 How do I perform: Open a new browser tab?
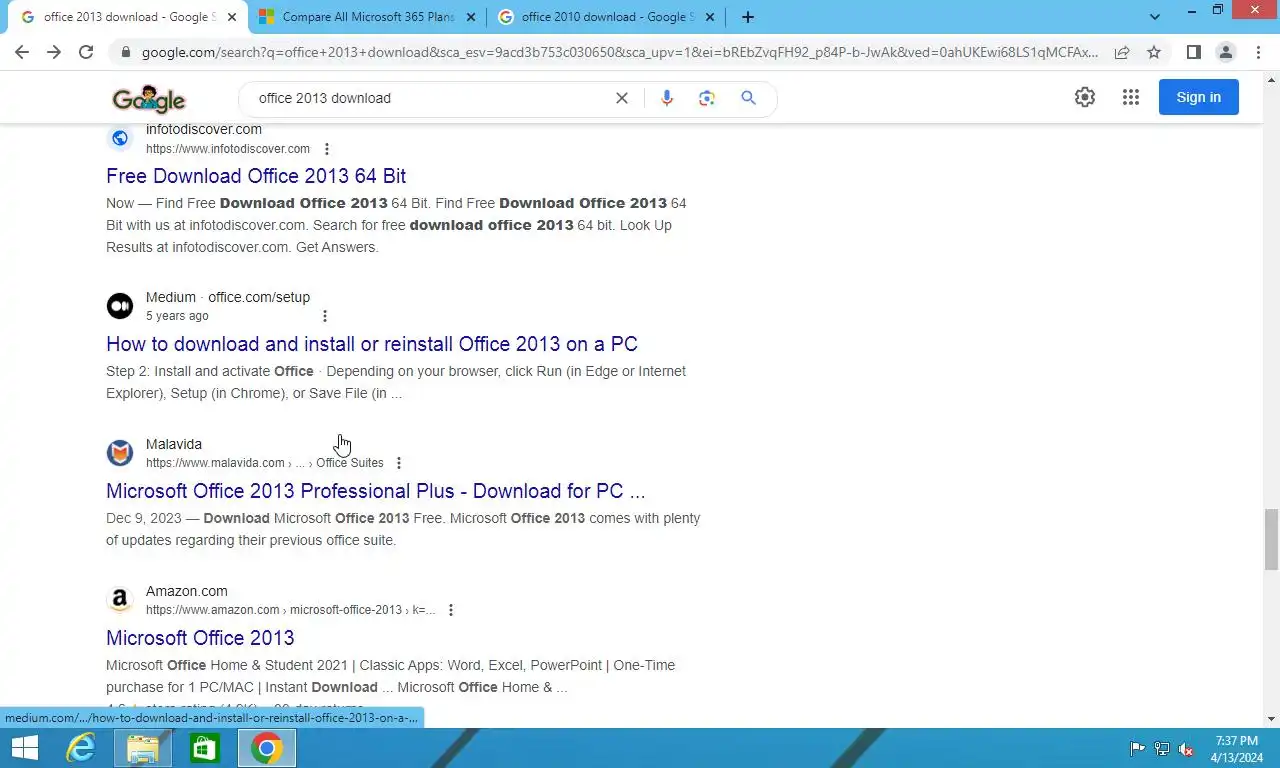click(747, 17)
